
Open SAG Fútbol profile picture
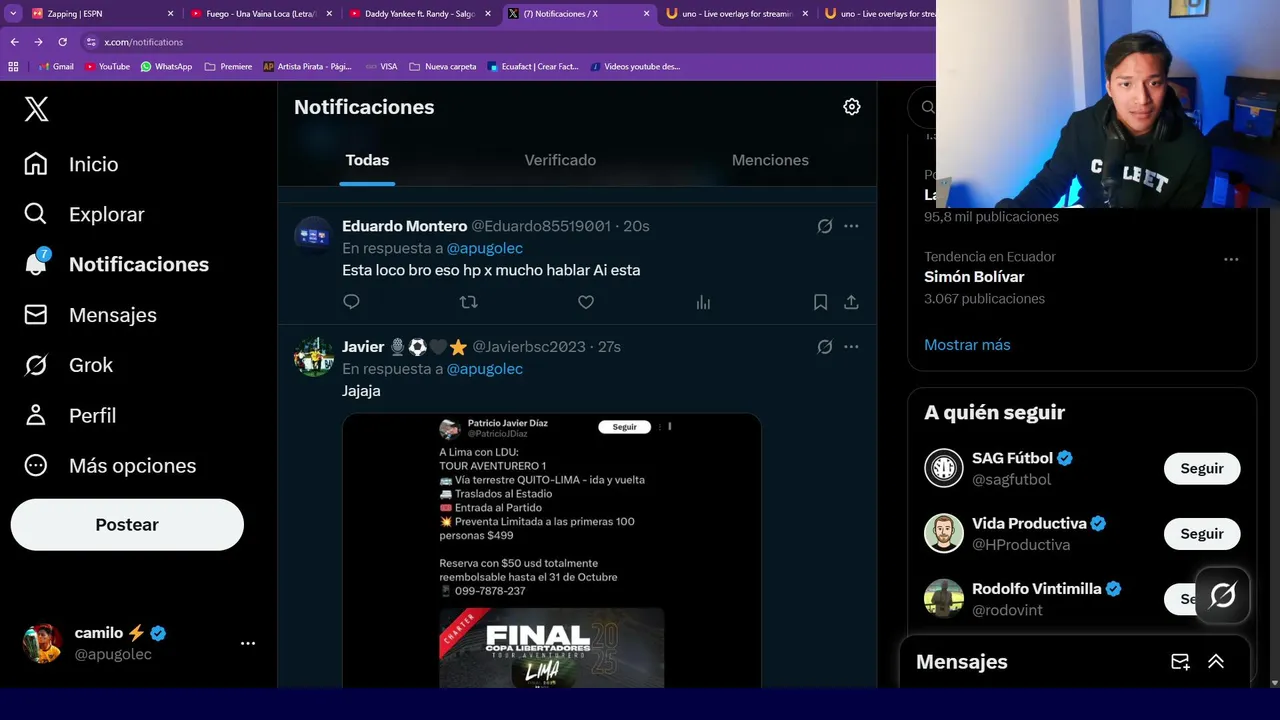tap(944, 468)
